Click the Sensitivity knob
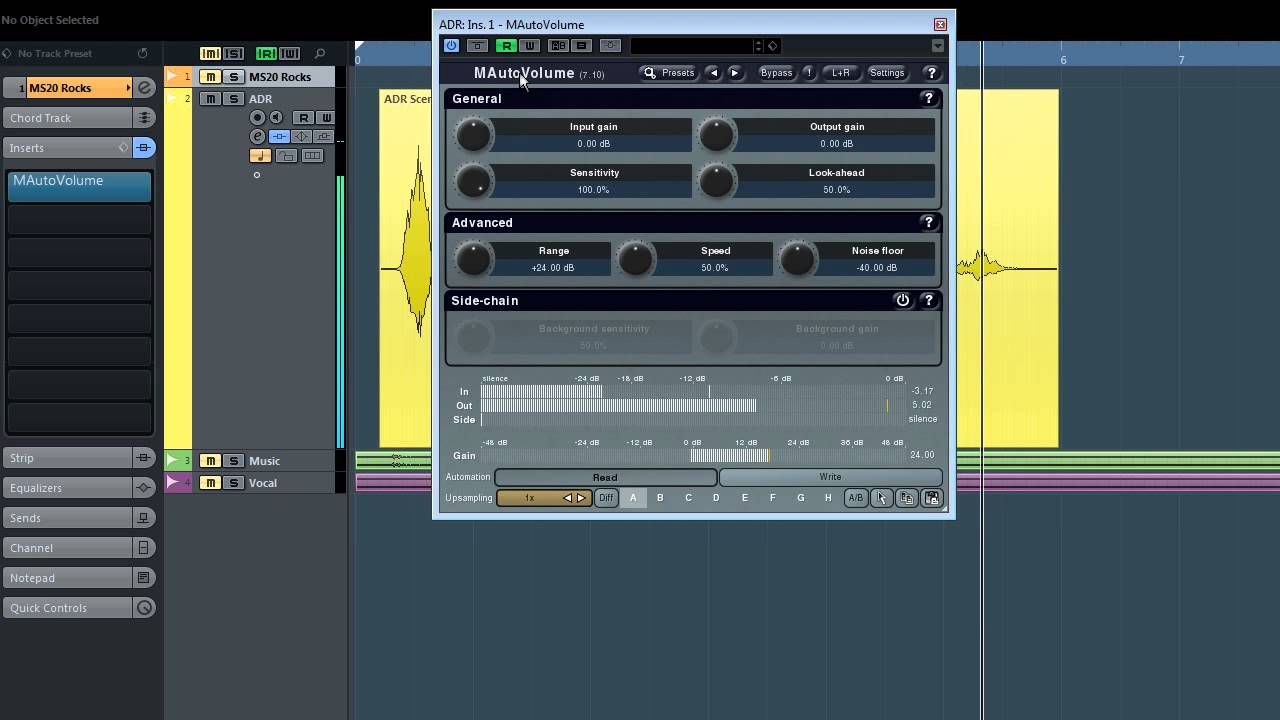The width and height of the screenshot is (1280, 720). [473, 181]
